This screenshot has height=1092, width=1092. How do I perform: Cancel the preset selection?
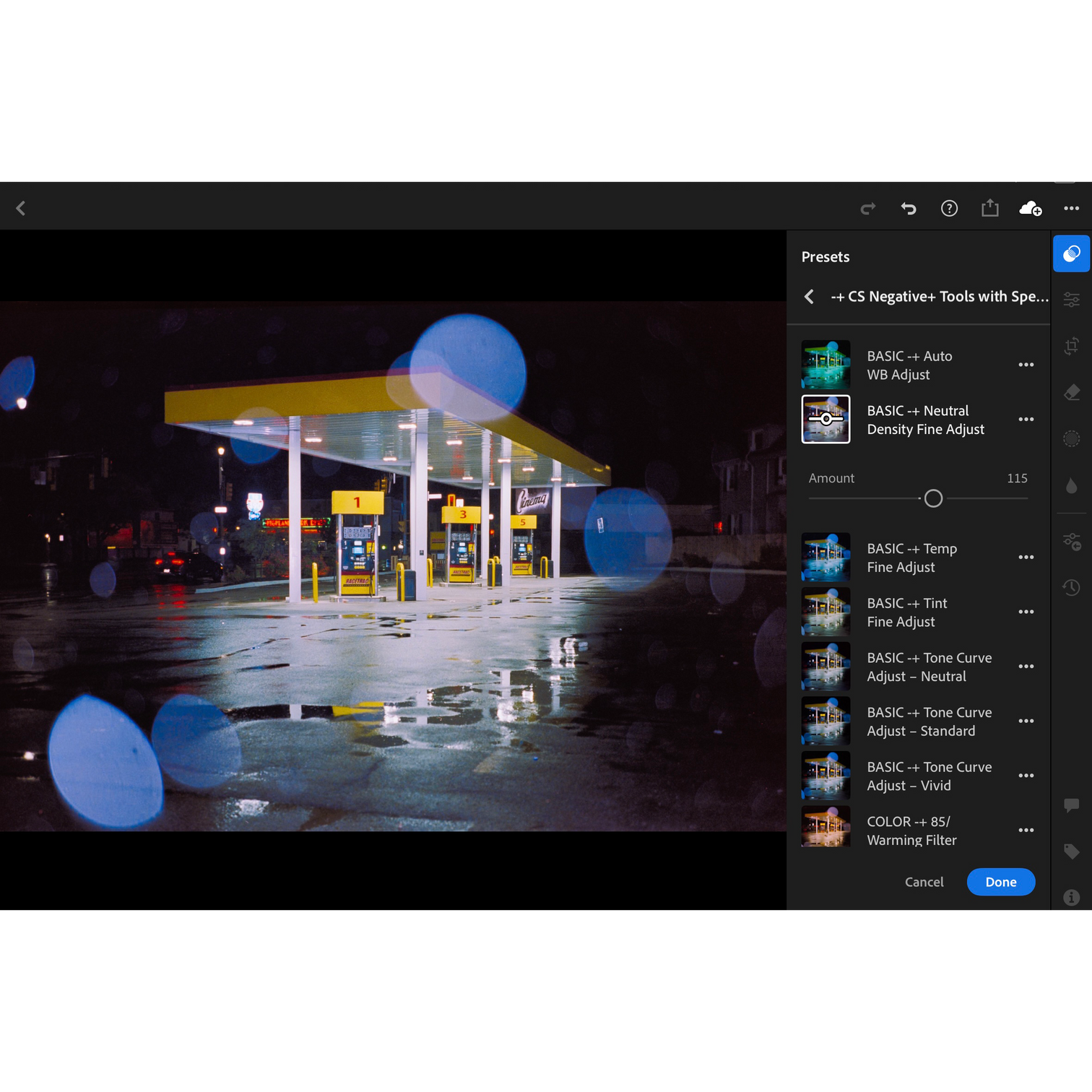pyautogui.click(x=924, y=882)
